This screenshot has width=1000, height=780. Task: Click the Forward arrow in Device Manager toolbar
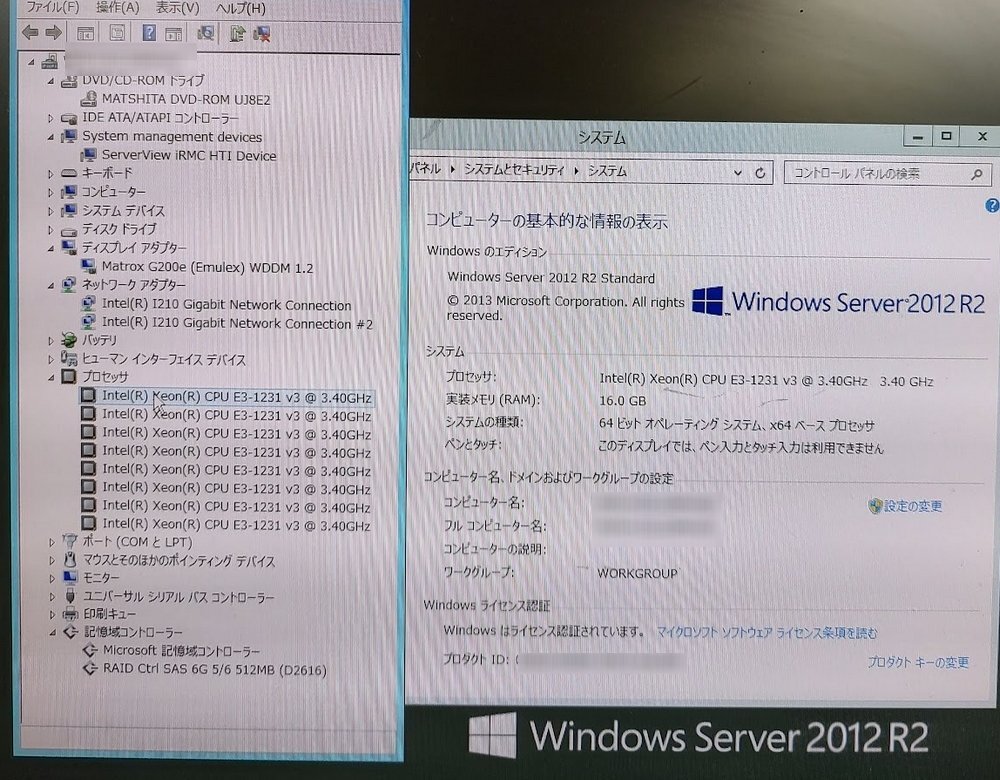[x=54, y=32]
